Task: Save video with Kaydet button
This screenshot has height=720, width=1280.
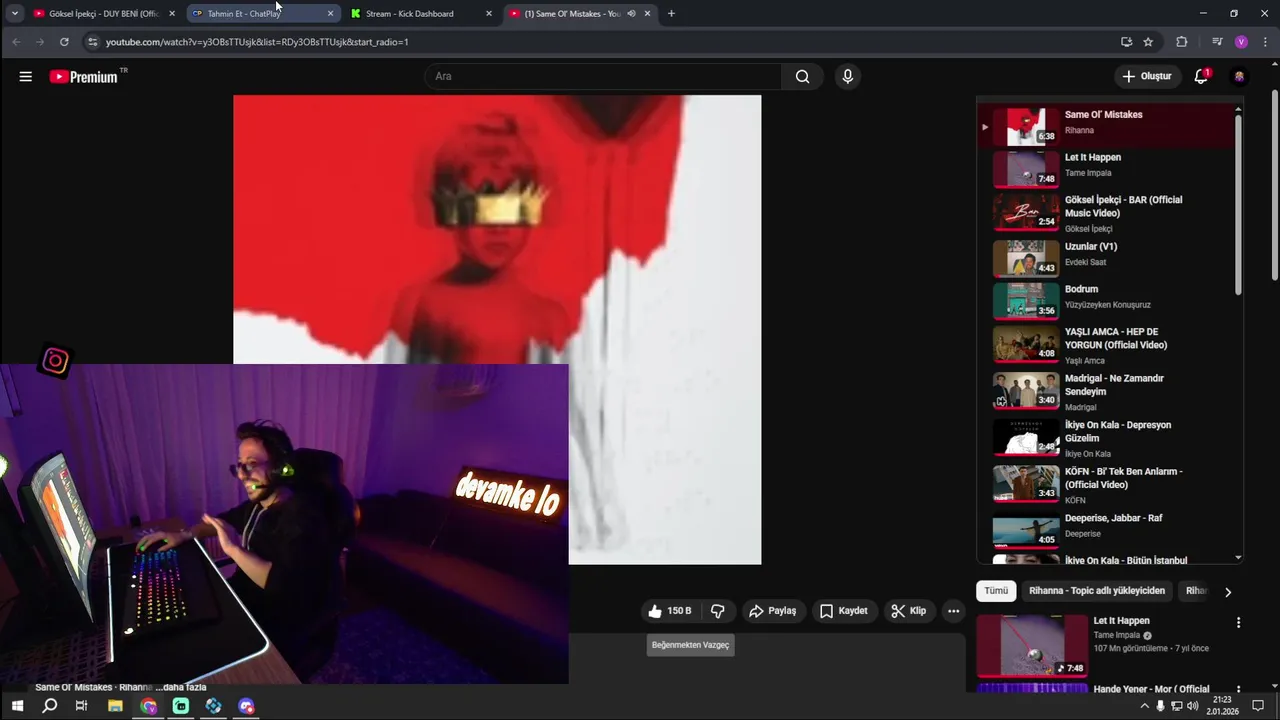Action: (843, 611)
